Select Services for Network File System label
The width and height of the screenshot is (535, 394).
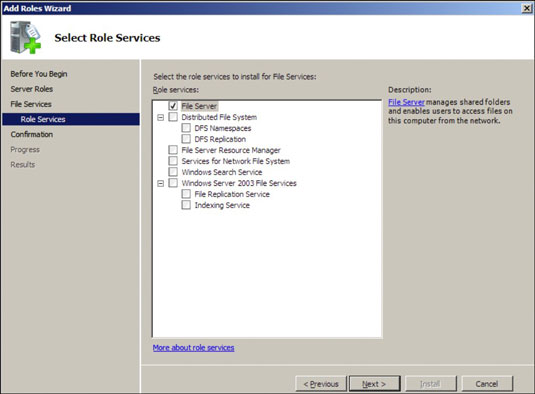tap(236, 161)
